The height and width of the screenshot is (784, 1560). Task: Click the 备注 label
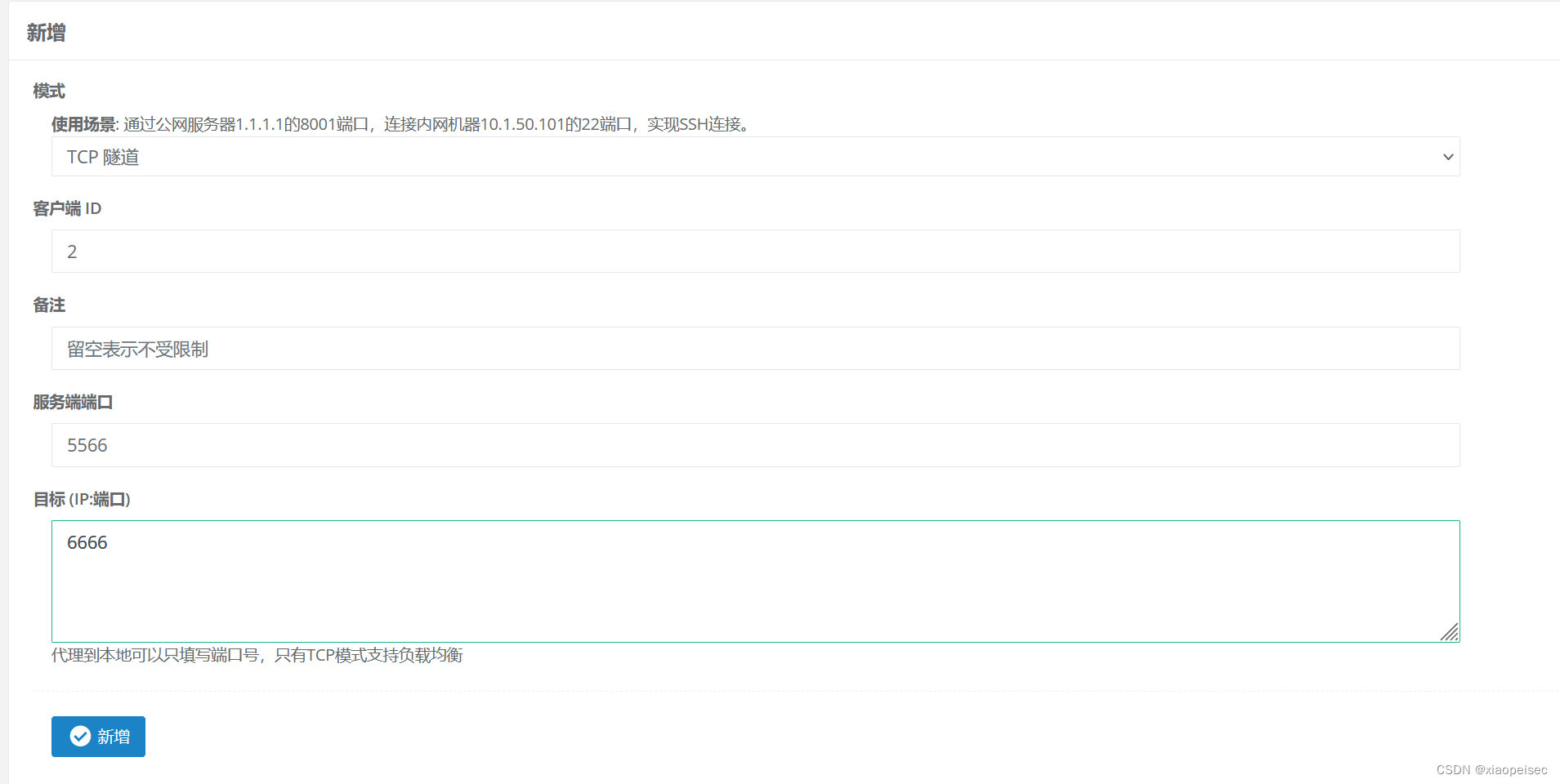click(49, 305)
